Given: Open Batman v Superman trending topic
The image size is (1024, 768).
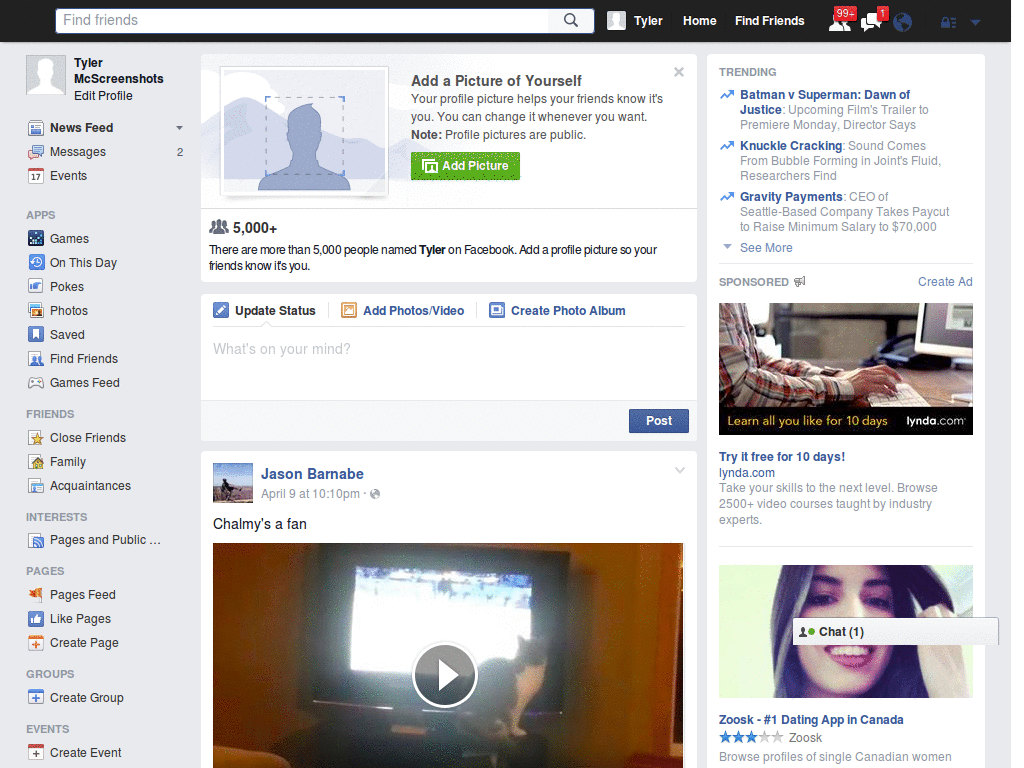Looking at the screenshot, I should pyautogui.click(x=825, y=102).
